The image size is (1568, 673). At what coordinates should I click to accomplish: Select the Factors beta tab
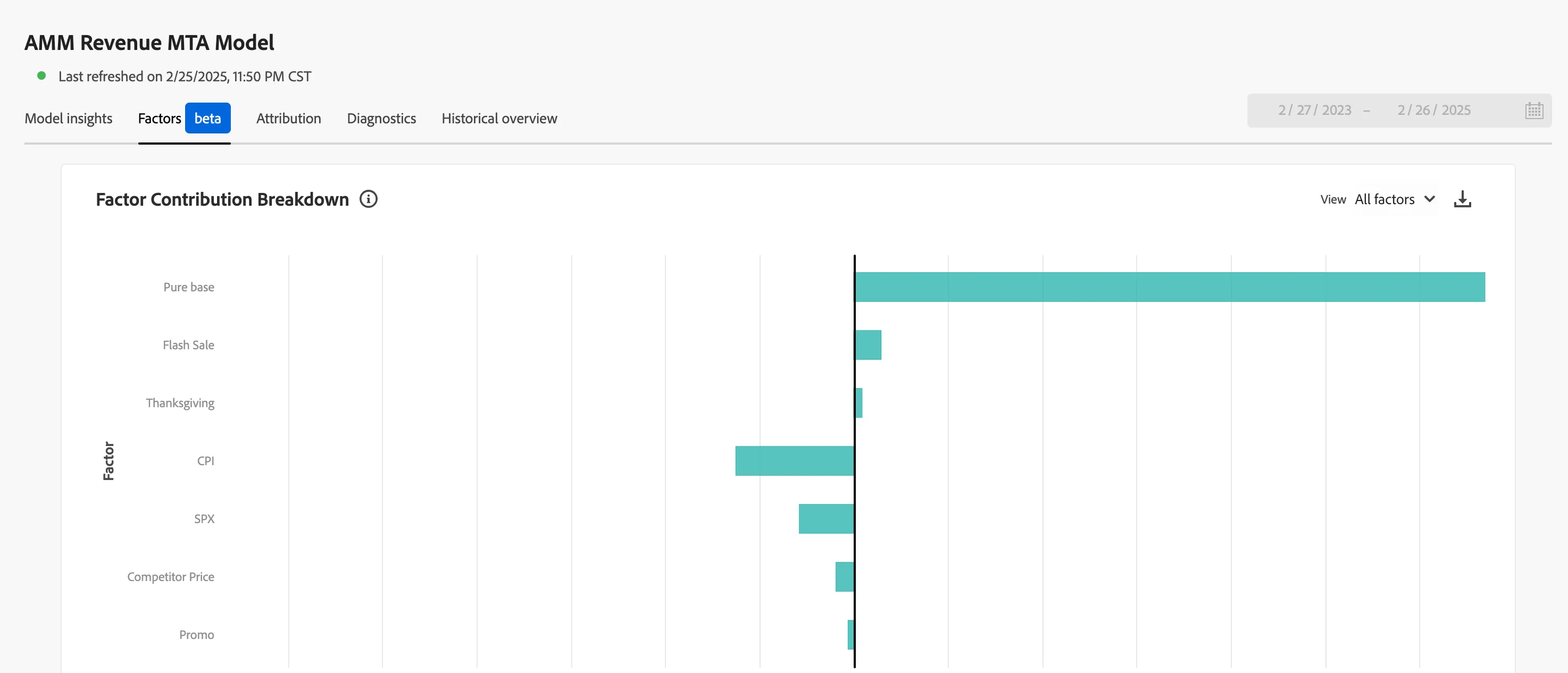pyautogui.click(x=184, y=118)
